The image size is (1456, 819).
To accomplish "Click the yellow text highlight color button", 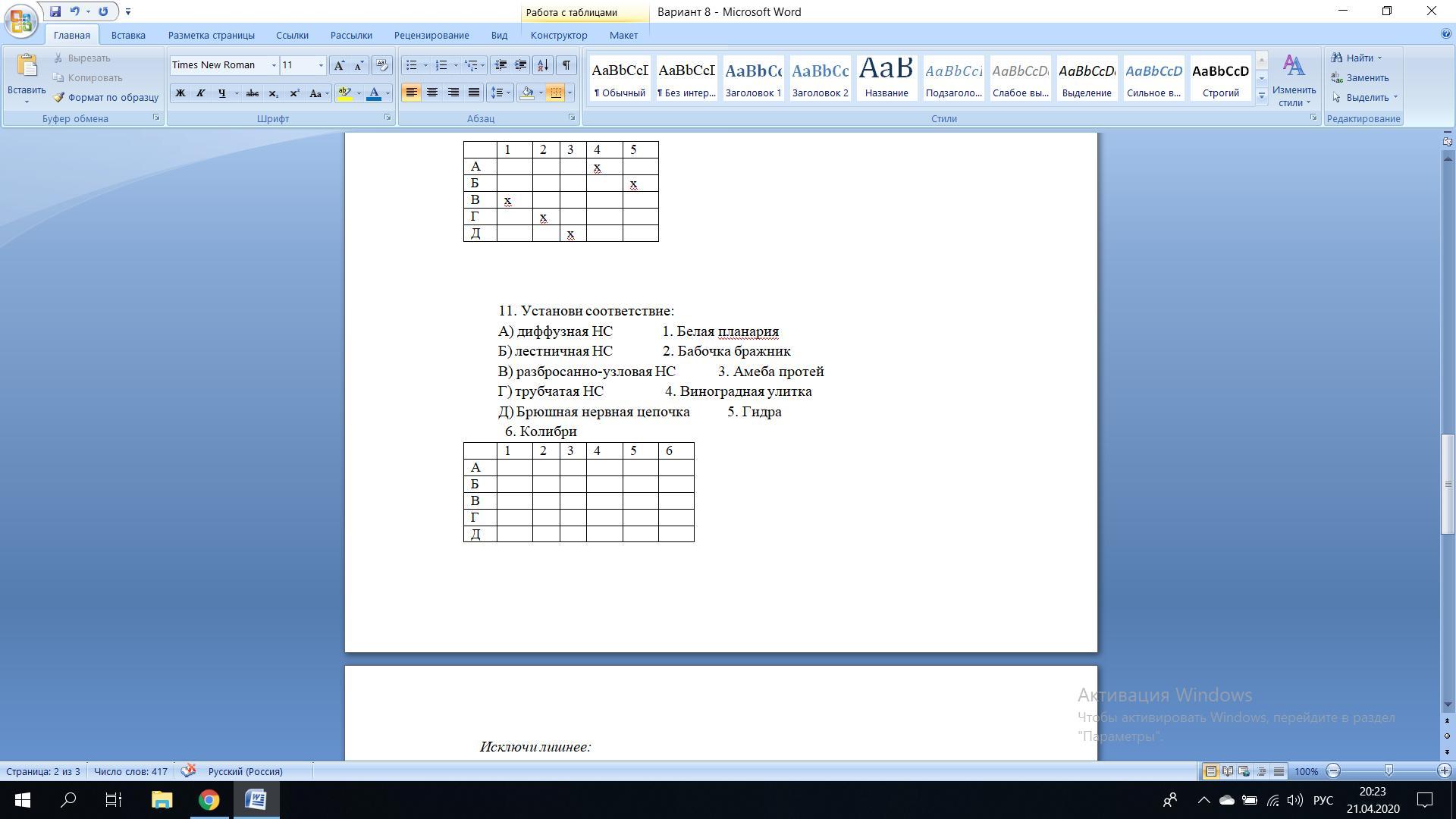I will 345,93.
